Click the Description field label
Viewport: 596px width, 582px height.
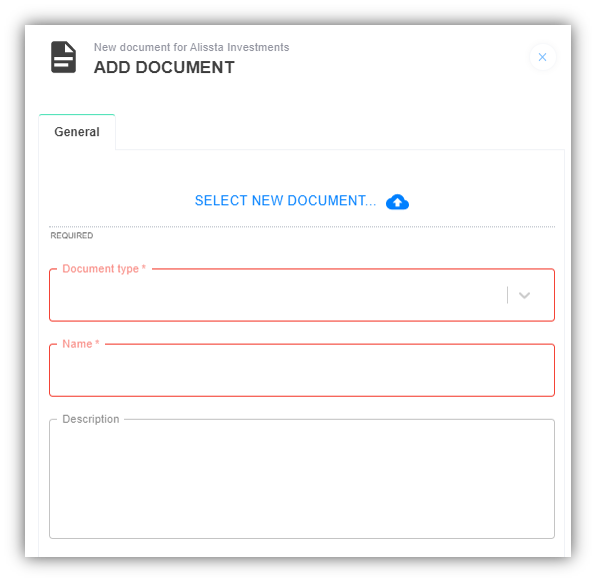point(90,419)
